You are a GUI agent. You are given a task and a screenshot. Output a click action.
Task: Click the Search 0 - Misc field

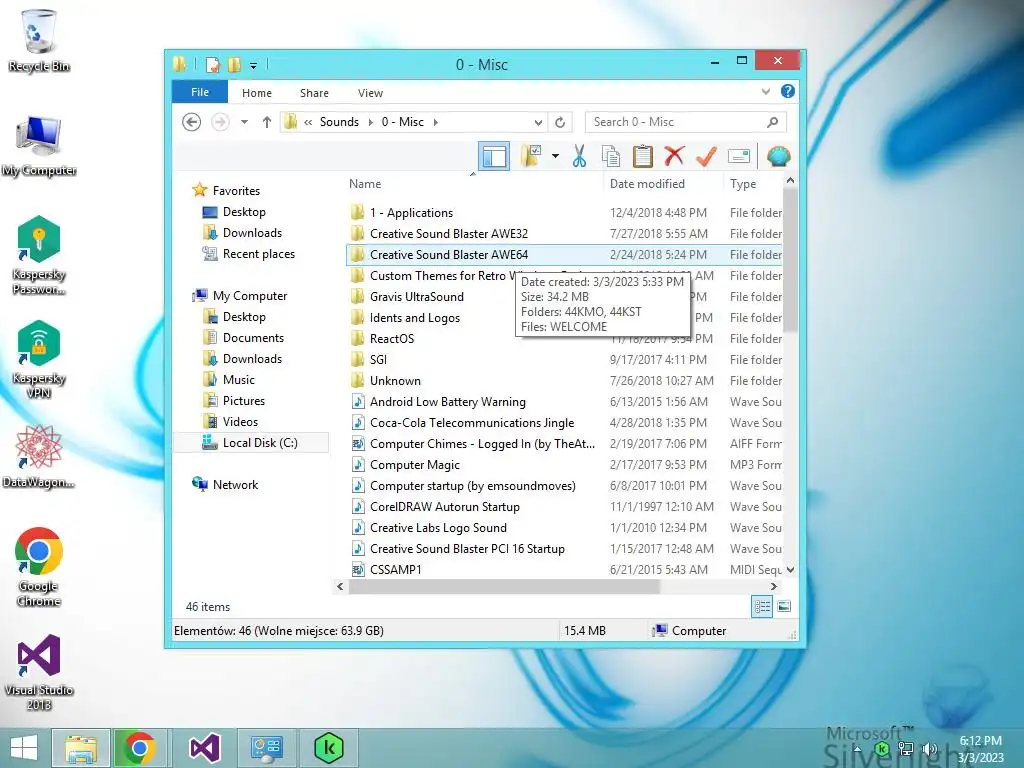coord(686,122)
